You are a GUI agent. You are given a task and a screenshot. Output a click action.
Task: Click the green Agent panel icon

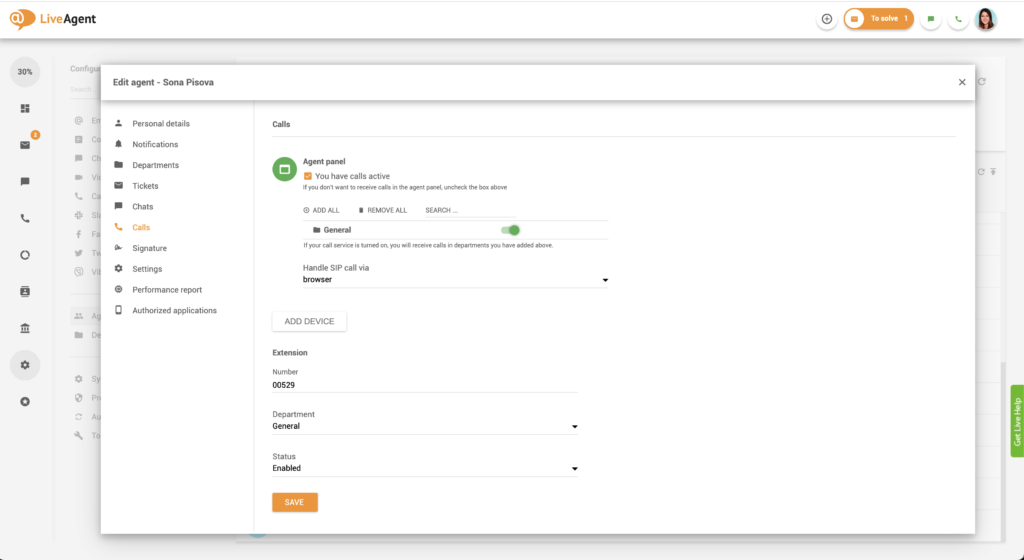284,170
